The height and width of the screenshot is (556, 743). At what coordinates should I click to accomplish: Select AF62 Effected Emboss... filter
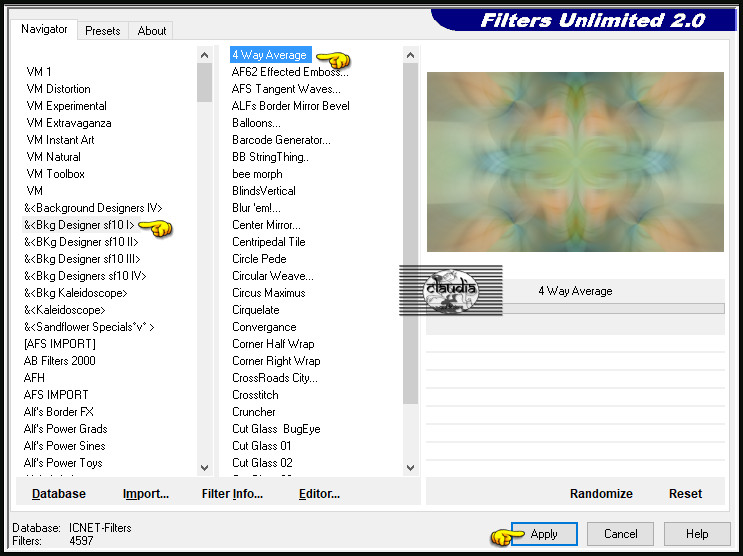290,72
